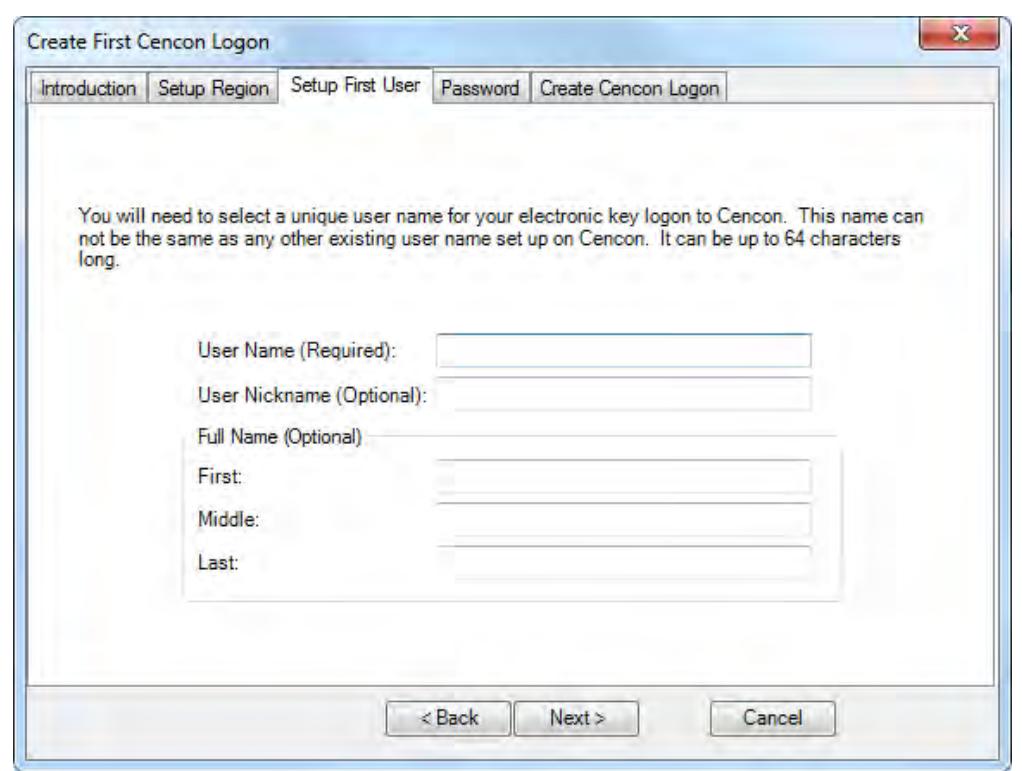Click the 'Last:' label

point(218,562)
